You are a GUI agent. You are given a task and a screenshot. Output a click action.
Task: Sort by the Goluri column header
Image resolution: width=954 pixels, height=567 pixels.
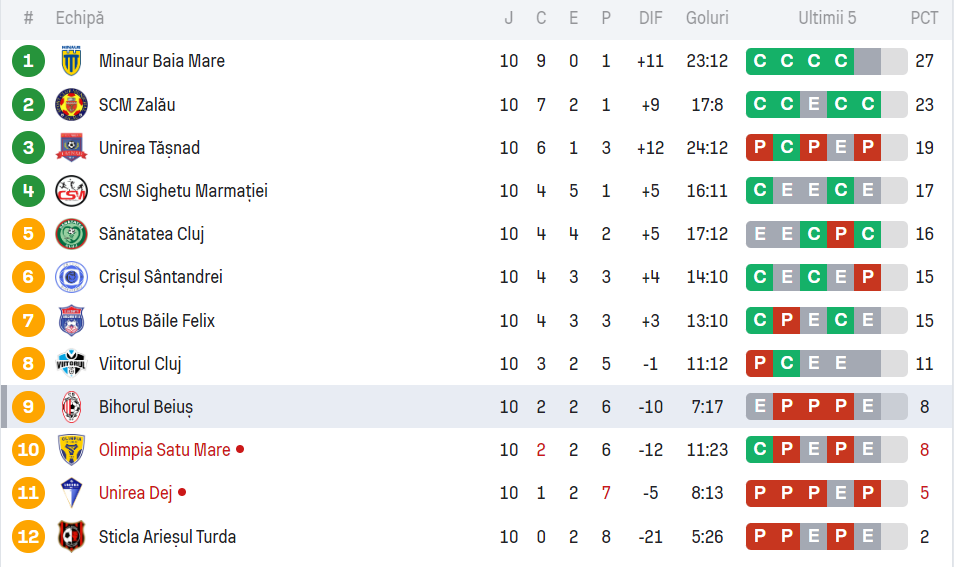tap(707, 18)
